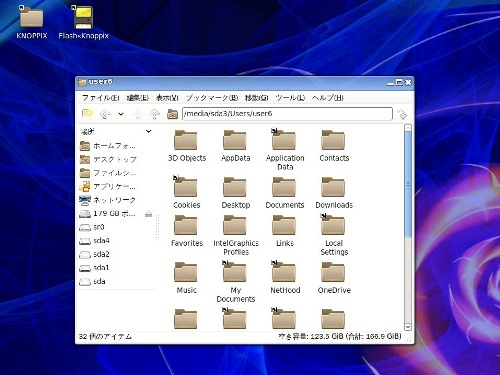500x375 pixels.
Task: Eject the 179 GB volume
Action: (149, 214)
